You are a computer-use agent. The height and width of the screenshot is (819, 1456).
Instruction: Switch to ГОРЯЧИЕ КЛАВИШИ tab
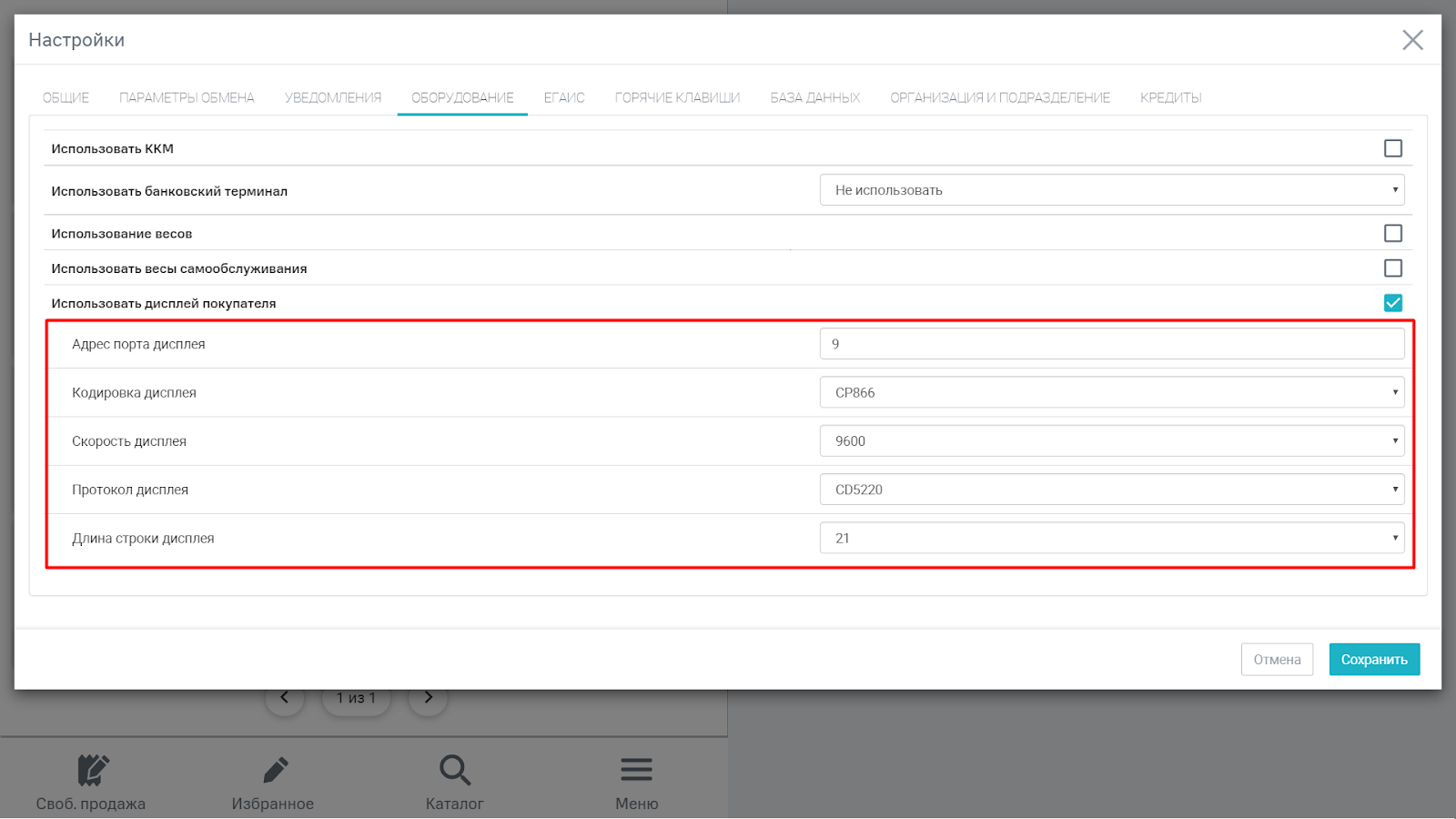677,97
